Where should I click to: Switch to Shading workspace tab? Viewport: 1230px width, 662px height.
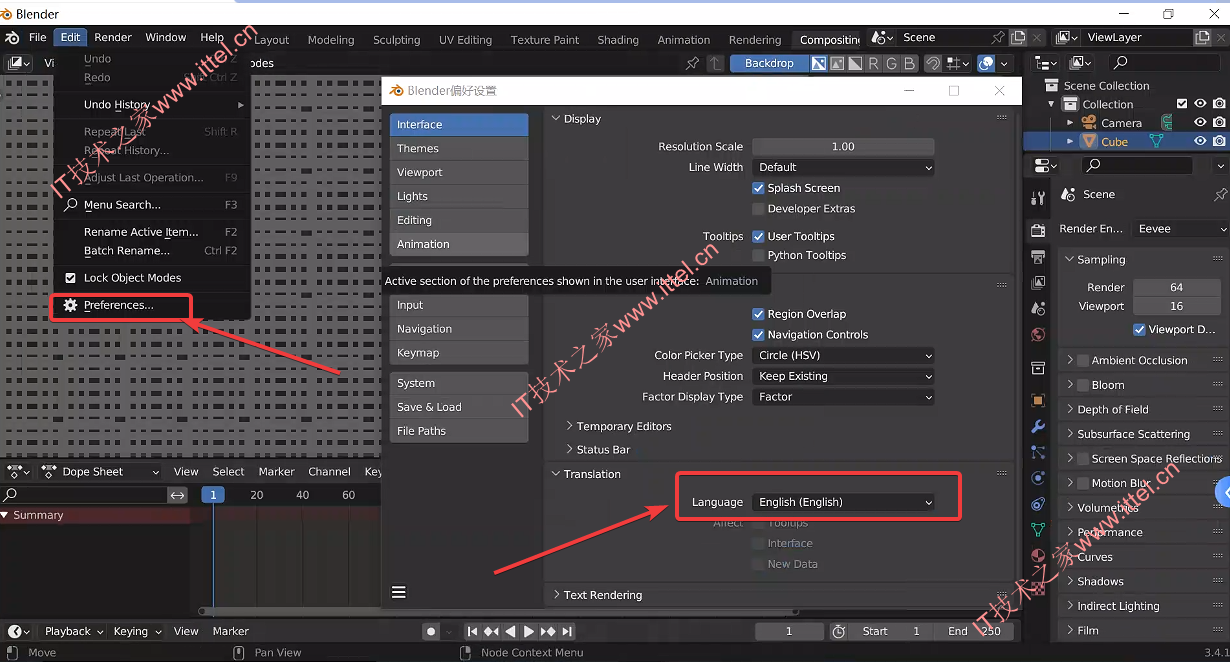click(x=618, y=40)
